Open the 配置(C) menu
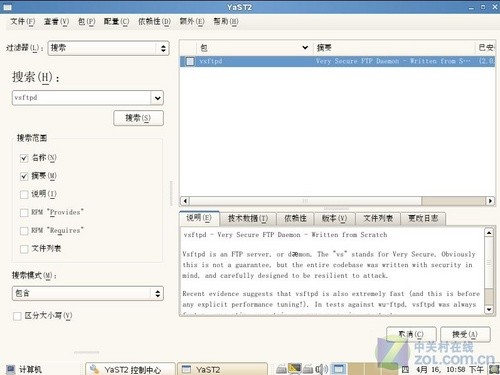500x375 pixels. [116, 22]
